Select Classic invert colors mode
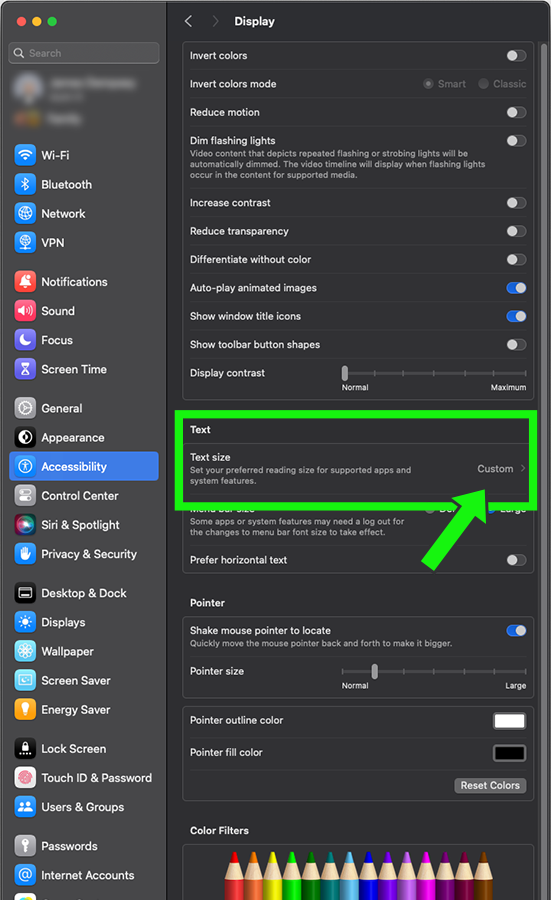This screenshot has width=551, height=900. [x=483, y=84]
